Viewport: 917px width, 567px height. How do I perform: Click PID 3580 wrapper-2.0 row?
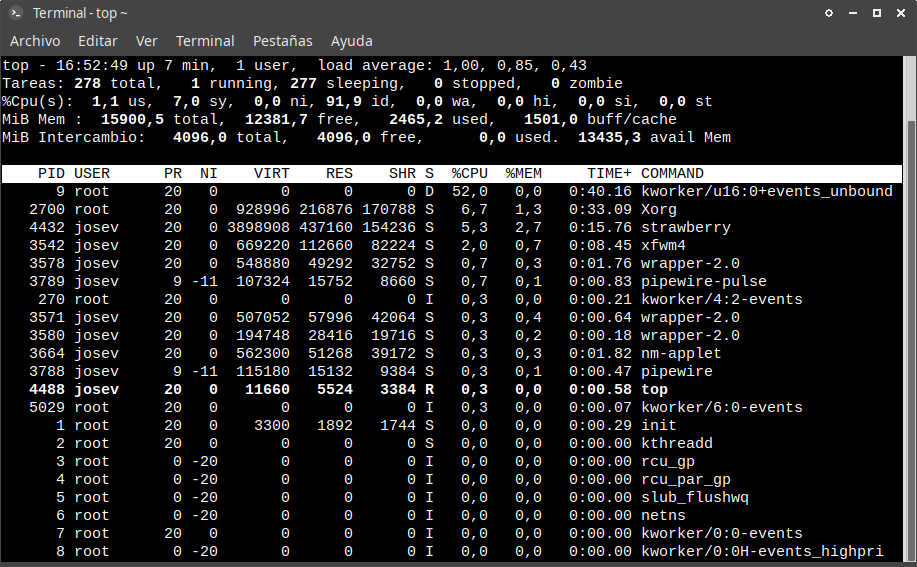click(x=451, y=336)
